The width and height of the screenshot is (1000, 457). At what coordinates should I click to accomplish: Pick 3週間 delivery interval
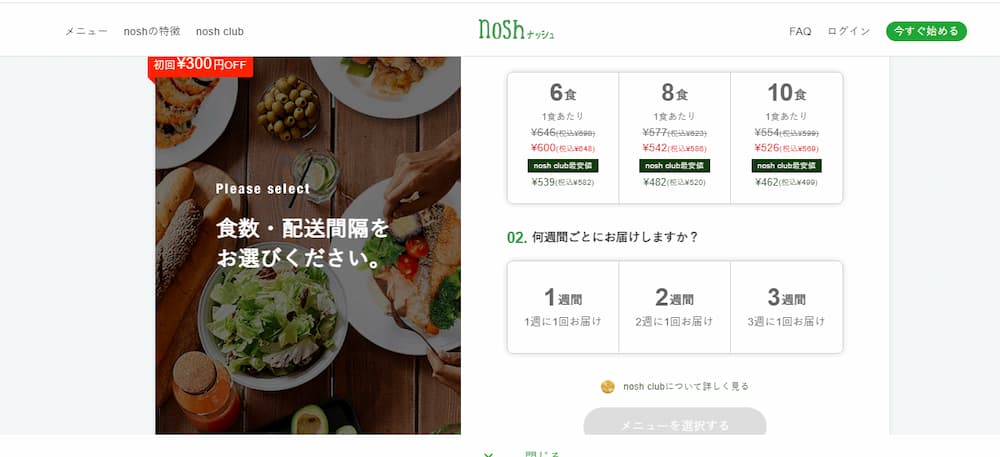[786, 307]
